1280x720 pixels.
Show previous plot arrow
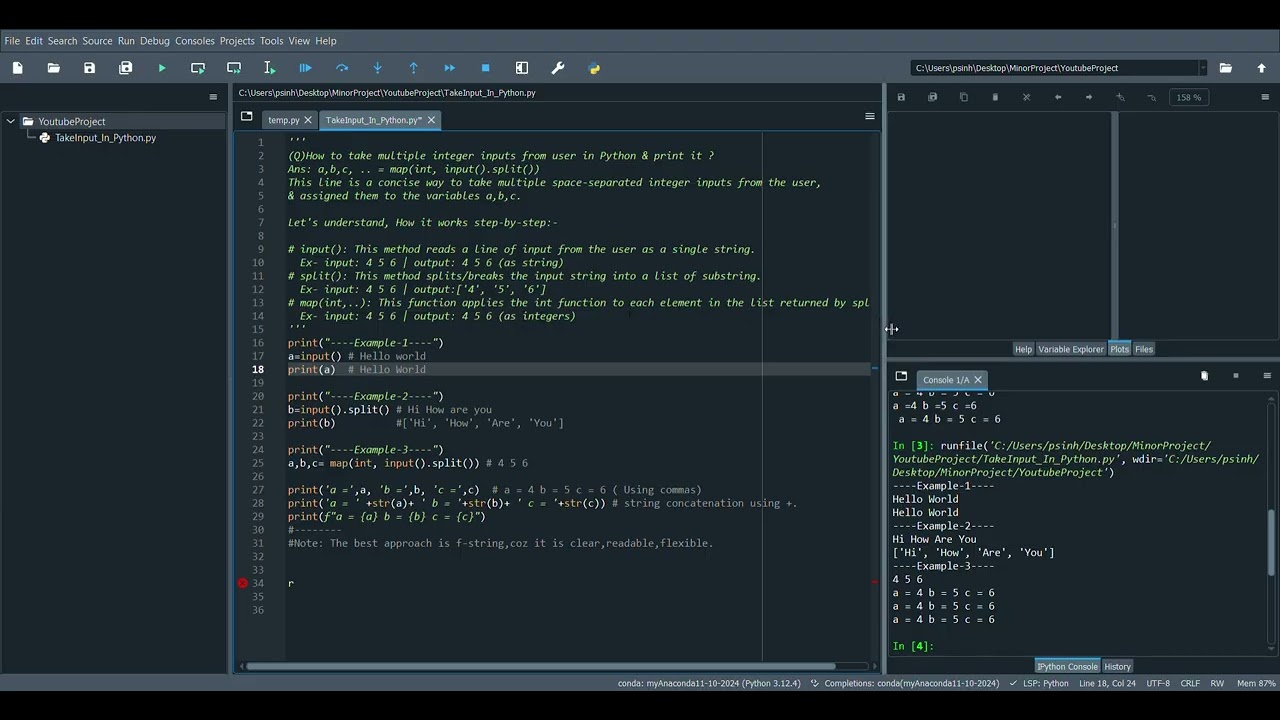tap(1058, 97)
